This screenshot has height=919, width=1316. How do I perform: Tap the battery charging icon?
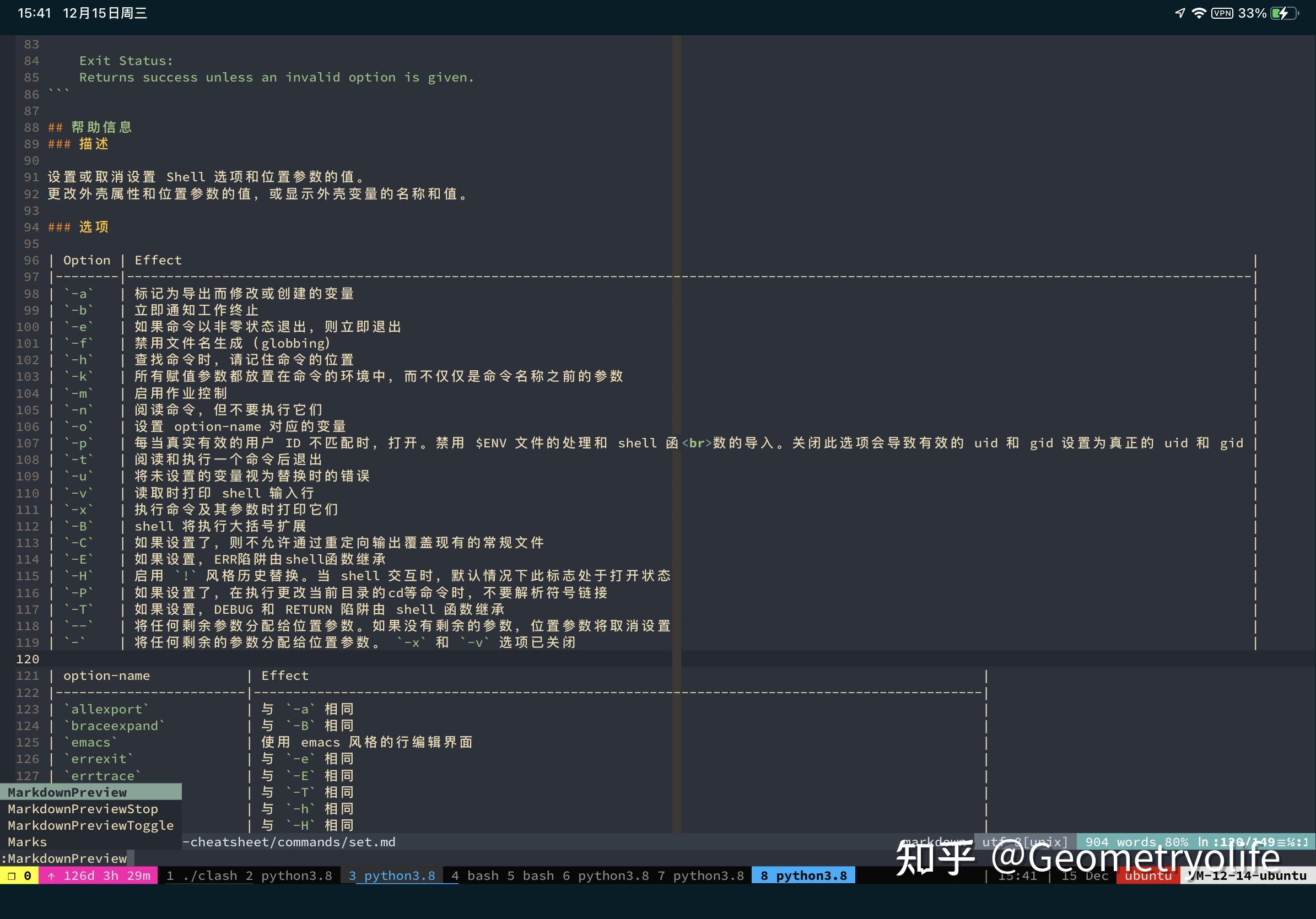tap(1285, 13)
